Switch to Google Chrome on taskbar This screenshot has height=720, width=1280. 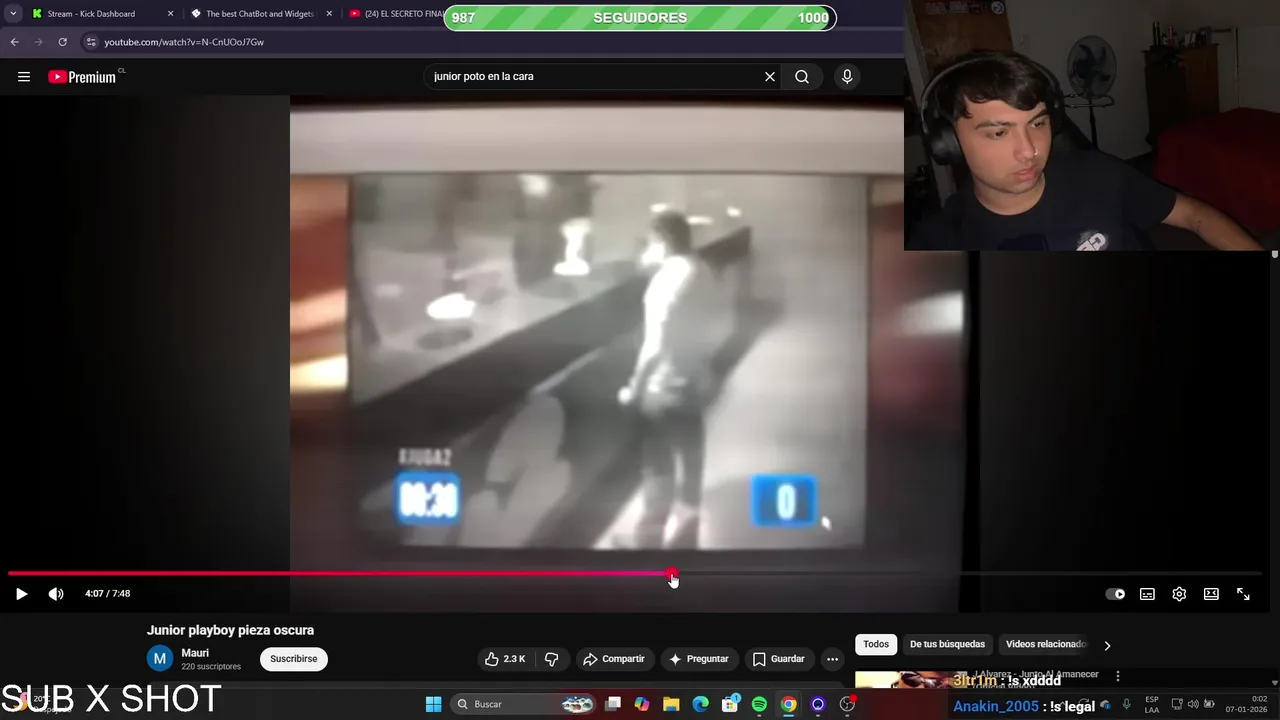click(789, 705)
